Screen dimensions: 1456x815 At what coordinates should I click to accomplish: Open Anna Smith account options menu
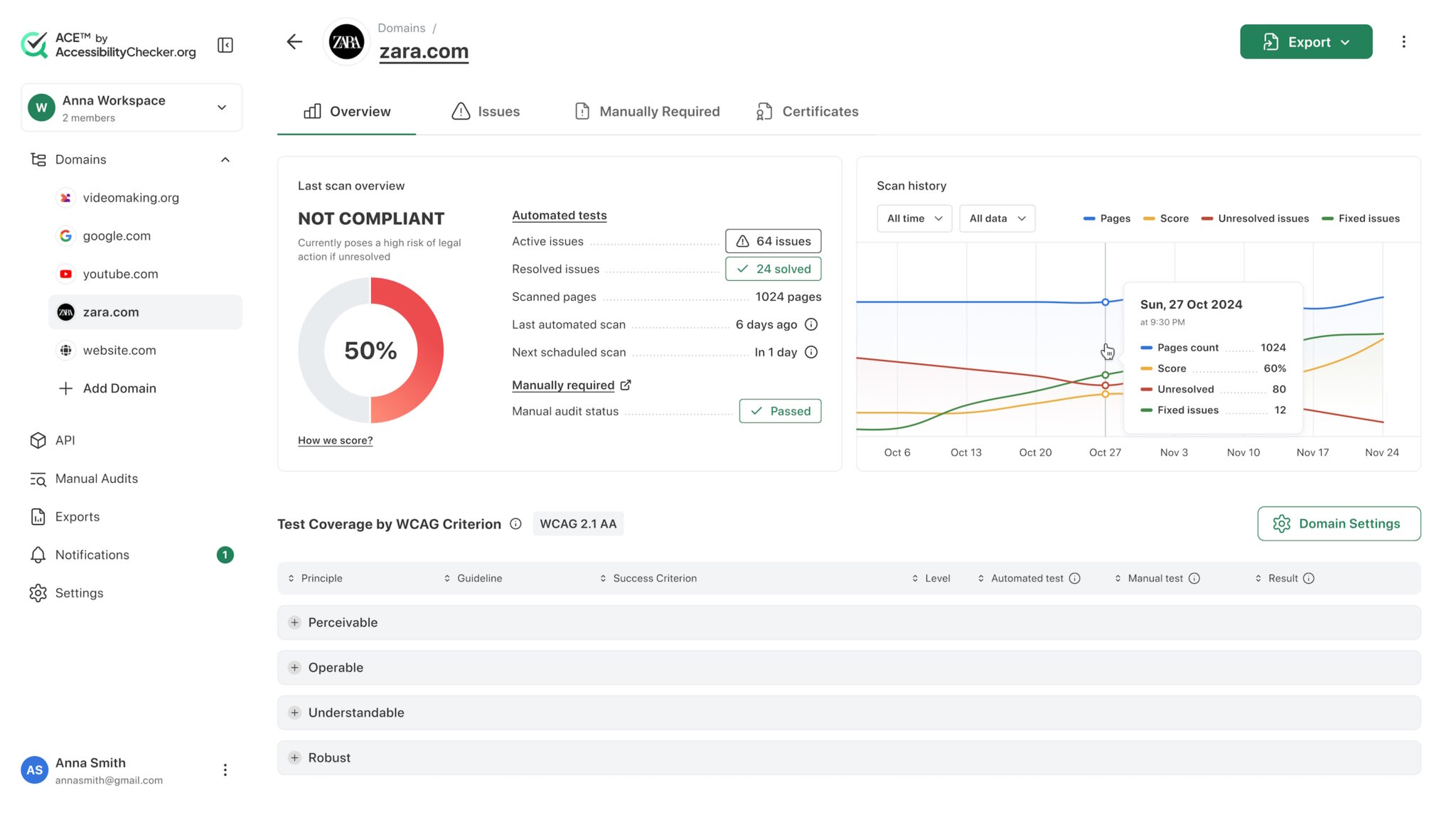(225, 770)
